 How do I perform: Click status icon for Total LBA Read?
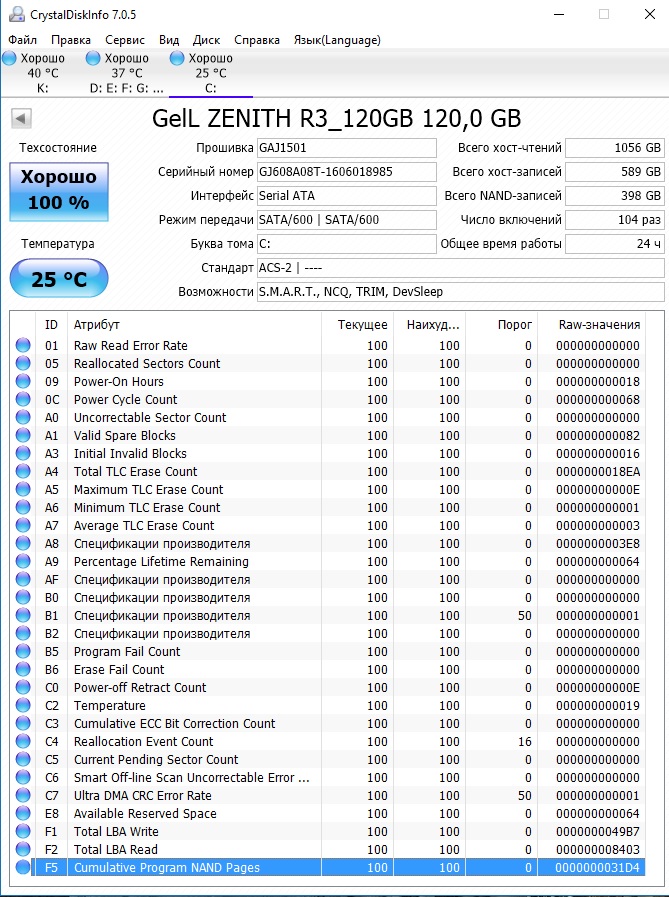tap(23, 850)
